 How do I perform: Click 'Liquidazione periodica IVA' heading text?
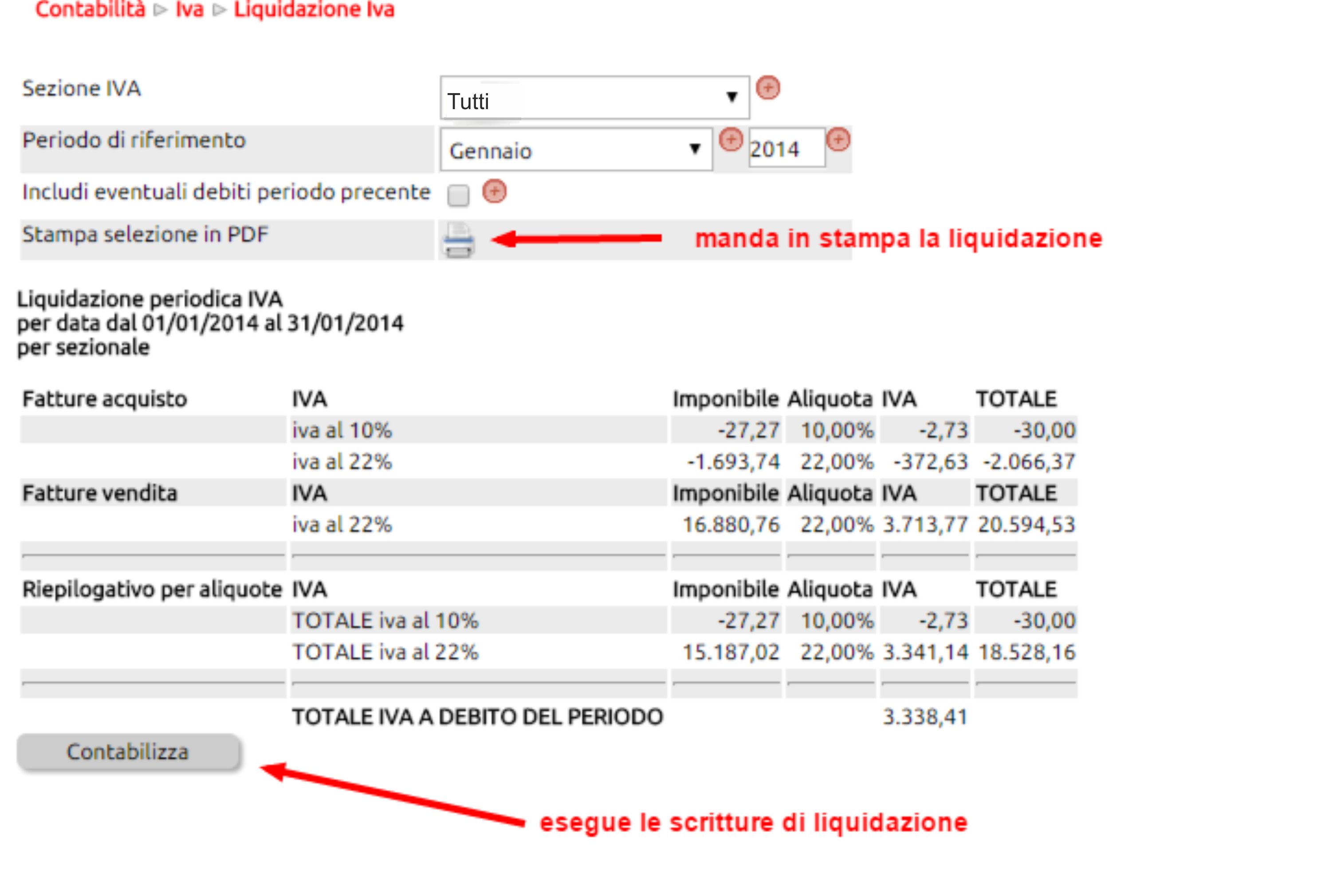pyautogui.click(x=149, y=299)
